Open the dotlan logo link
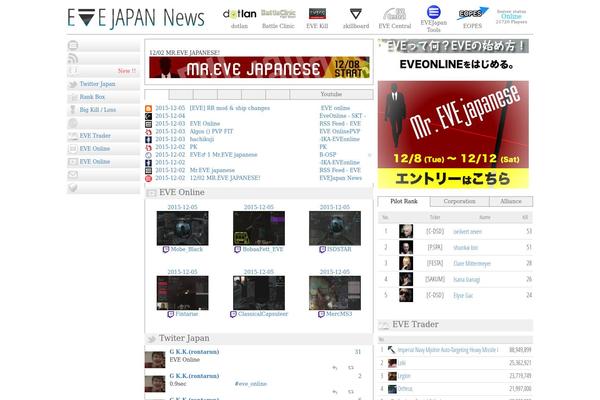Viewport: 600px width, 400px height. [240, 14]
